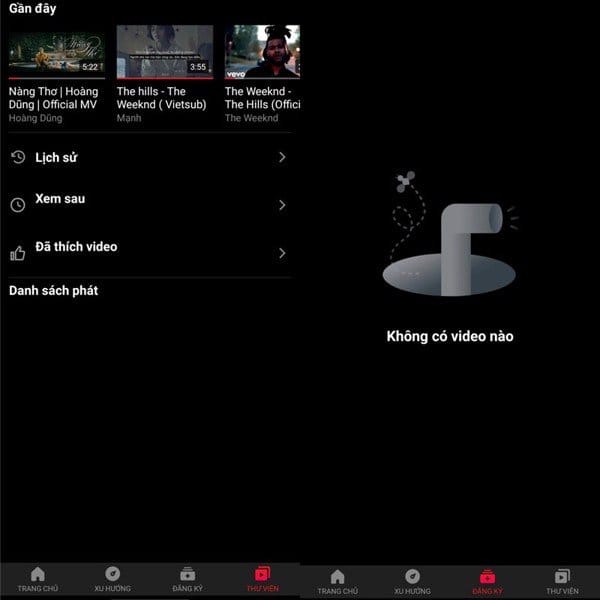
Task: Play The hills Vietsub video thumbnail
Action: (164, 51)
